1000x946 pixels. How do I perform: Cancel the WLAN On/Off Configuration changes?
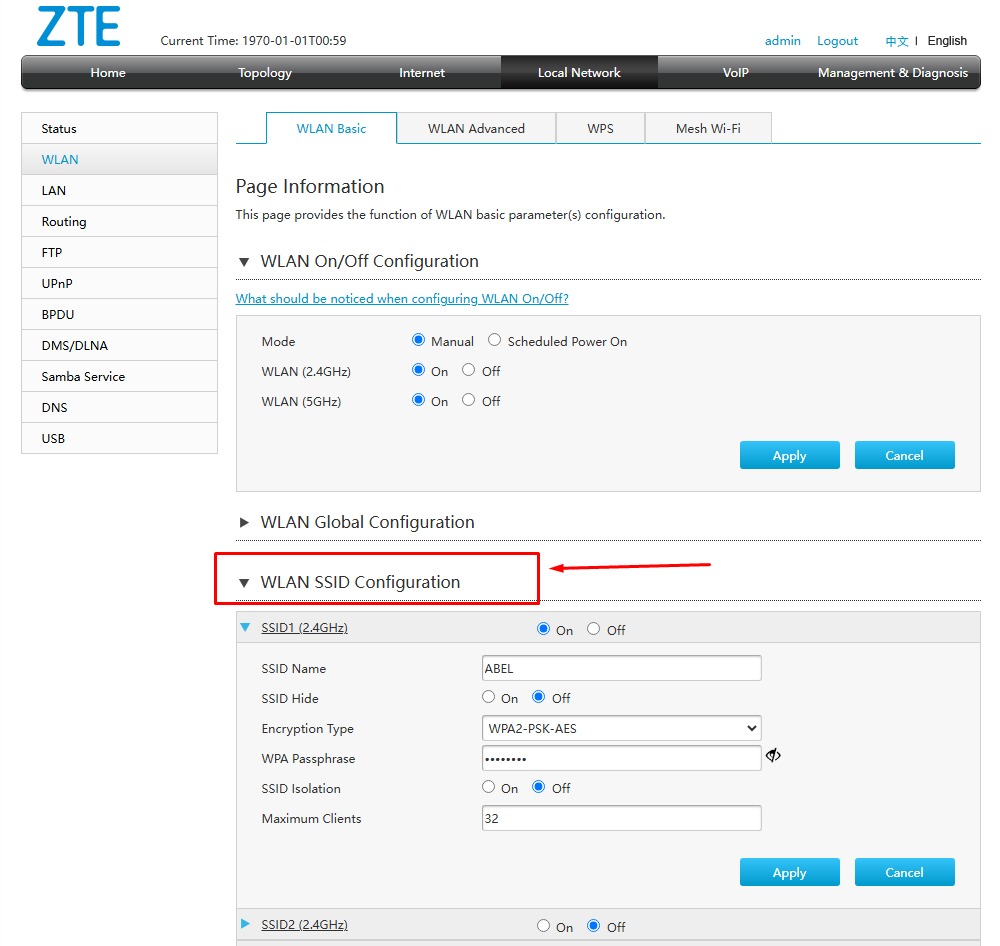pos(904,455)
